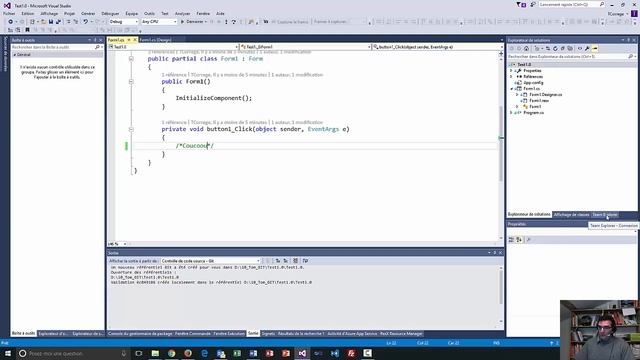
Task: Open Résultats de la recherche 1 tab
Action: click(301, 334)
